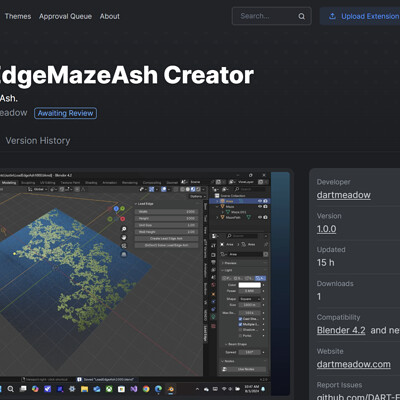Click the Search input field in the header
This screenshot has height=400, width=400.
coord(272,16)
